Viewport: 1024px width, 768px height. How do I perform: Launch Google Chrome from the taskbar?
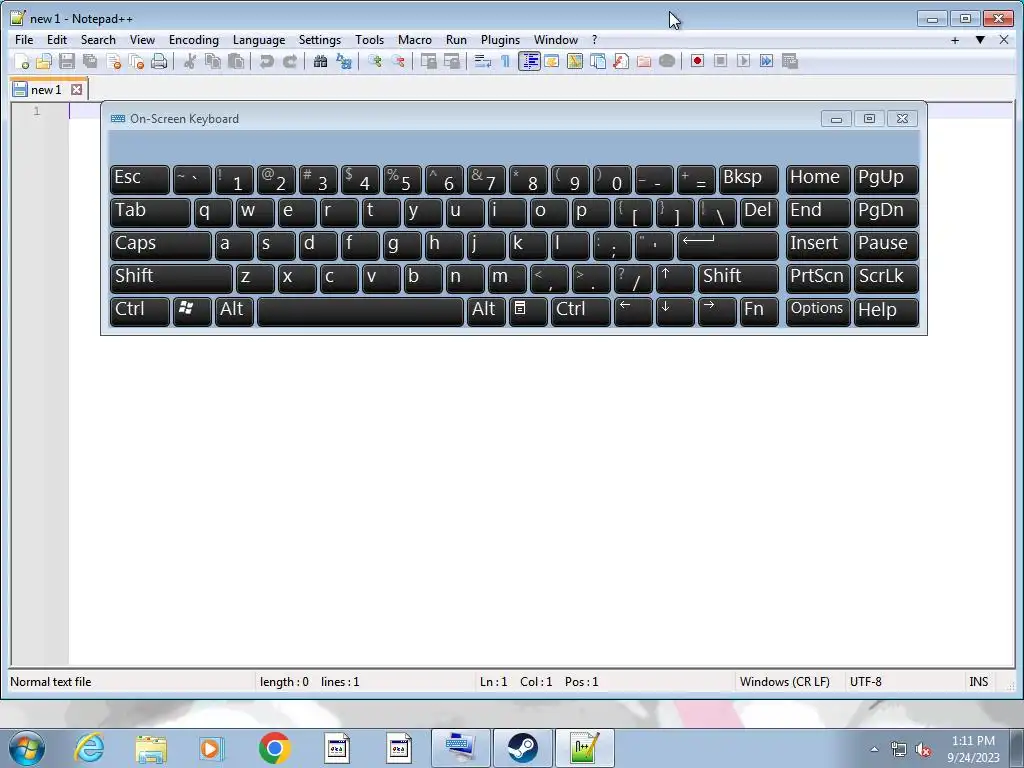[274, 748]
